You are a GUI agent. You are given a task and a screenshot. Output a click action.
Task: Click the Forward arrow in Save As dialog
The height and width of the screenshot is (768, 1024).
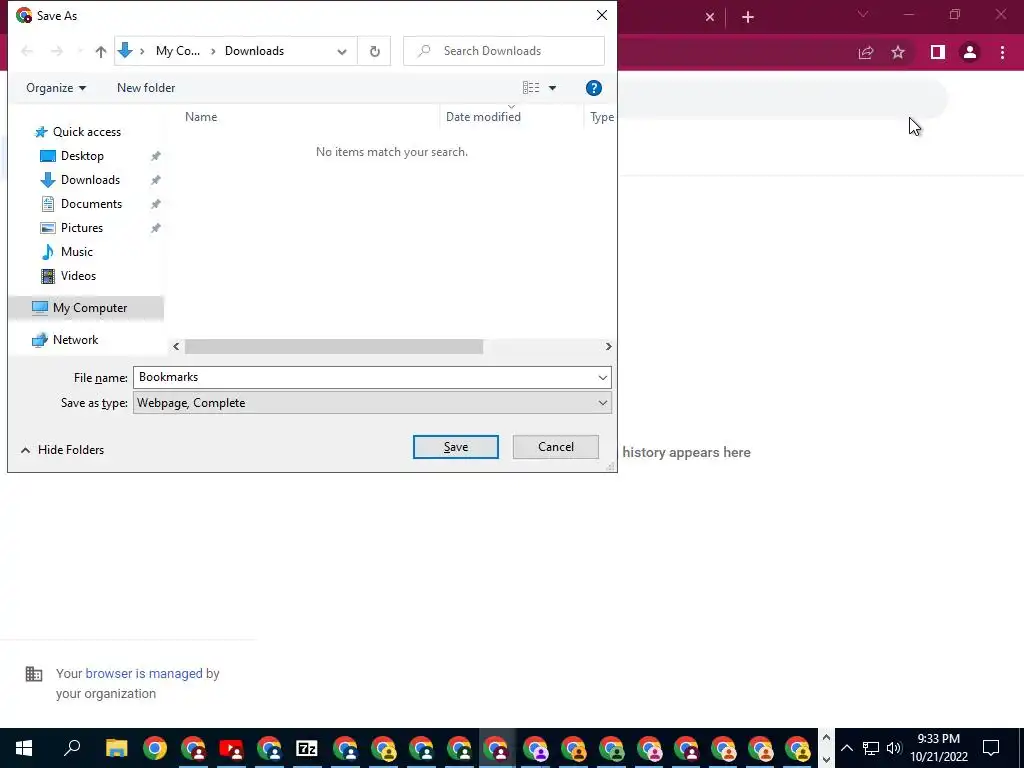(x=57, y=51)
